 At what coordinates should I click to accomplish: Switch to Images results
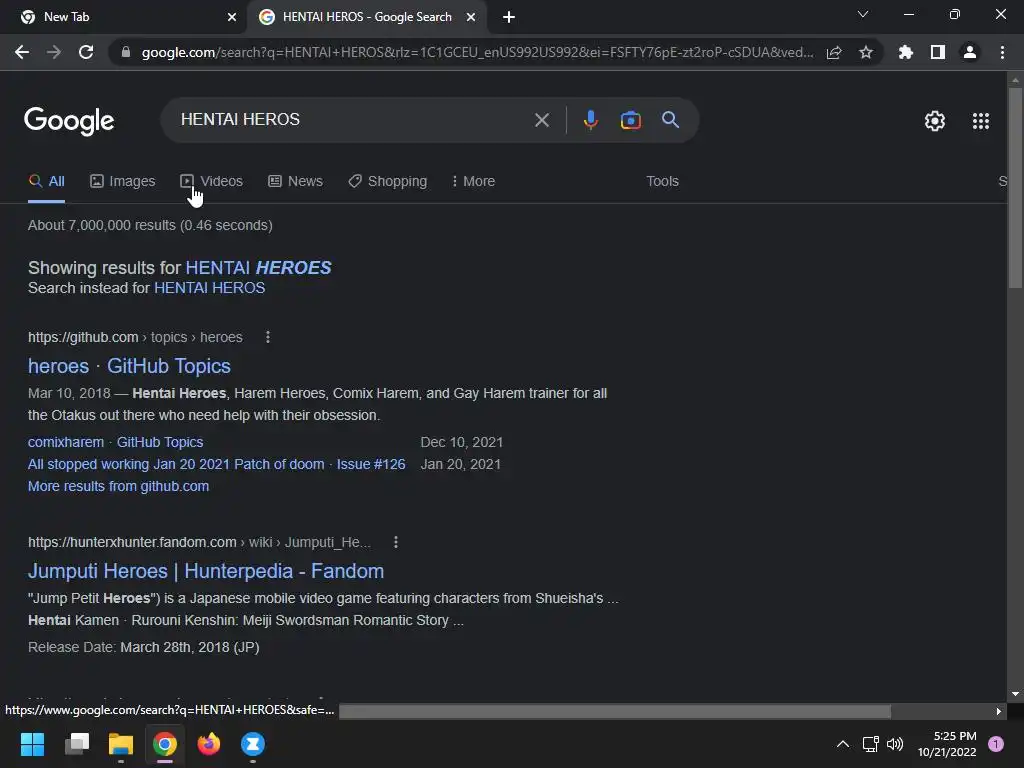[x=123, y=181]
